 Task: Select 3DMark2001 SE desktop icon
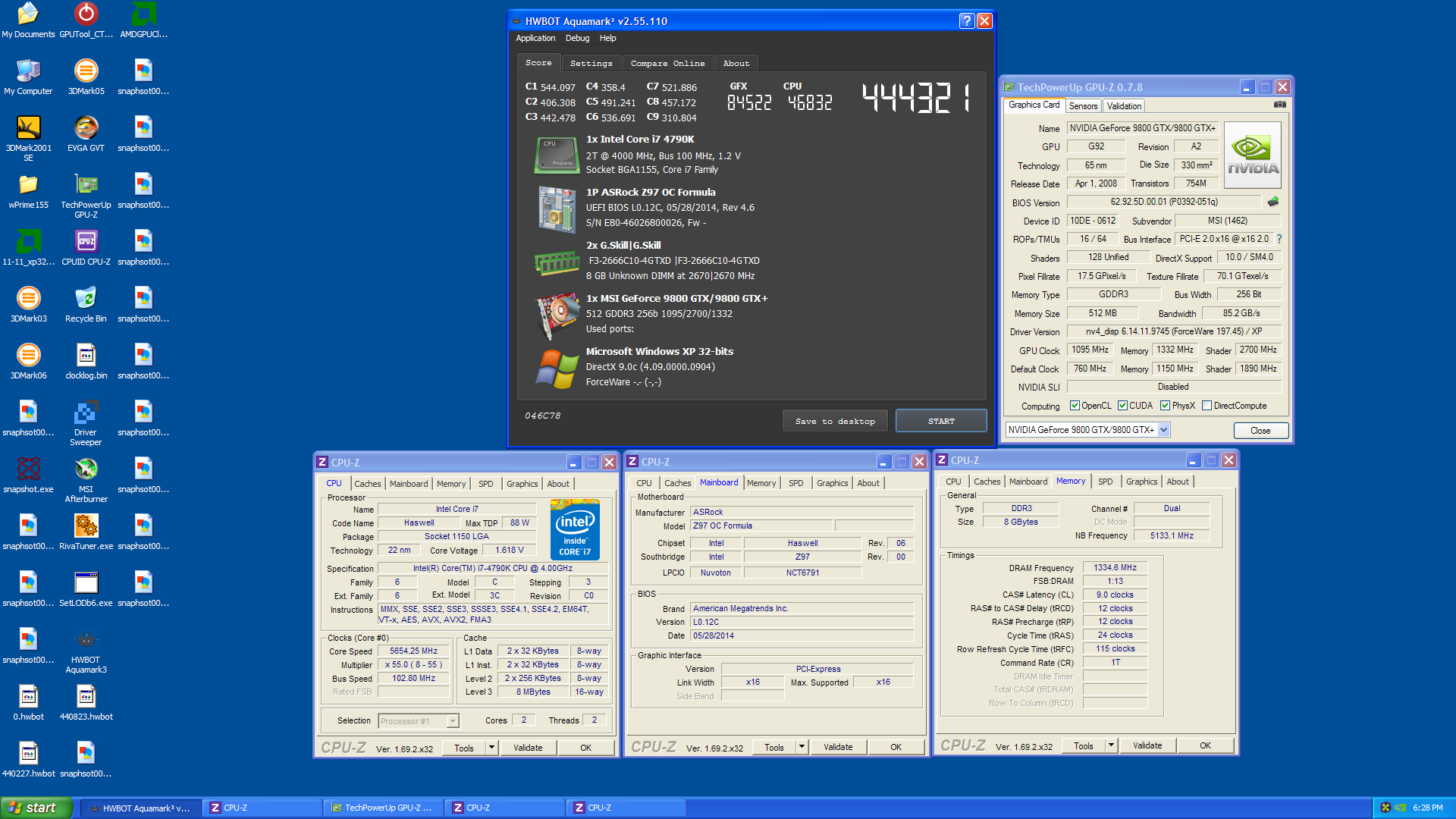tap(28, 139)
